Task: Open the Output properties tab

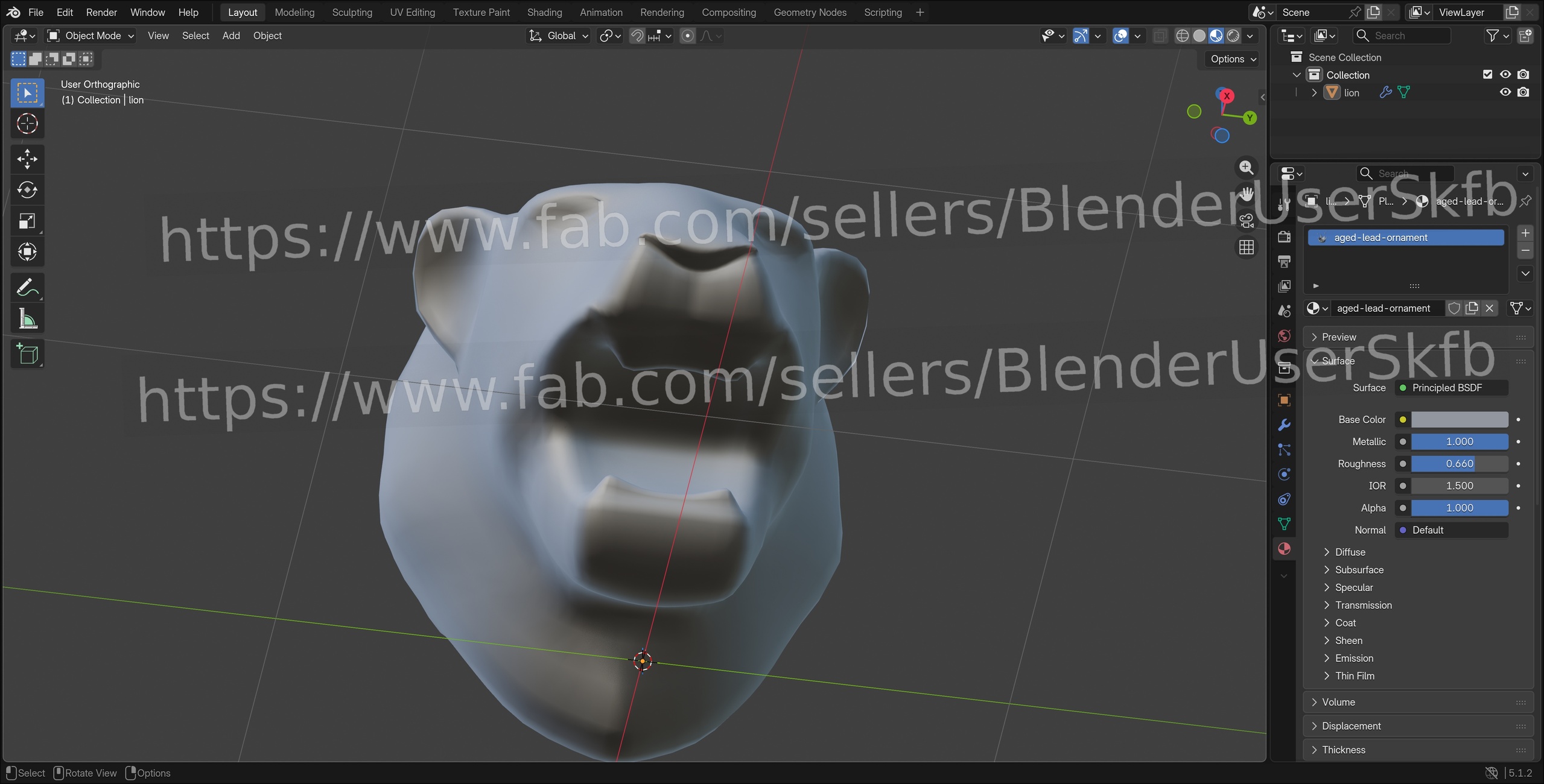Action: tap(1284, 261)
